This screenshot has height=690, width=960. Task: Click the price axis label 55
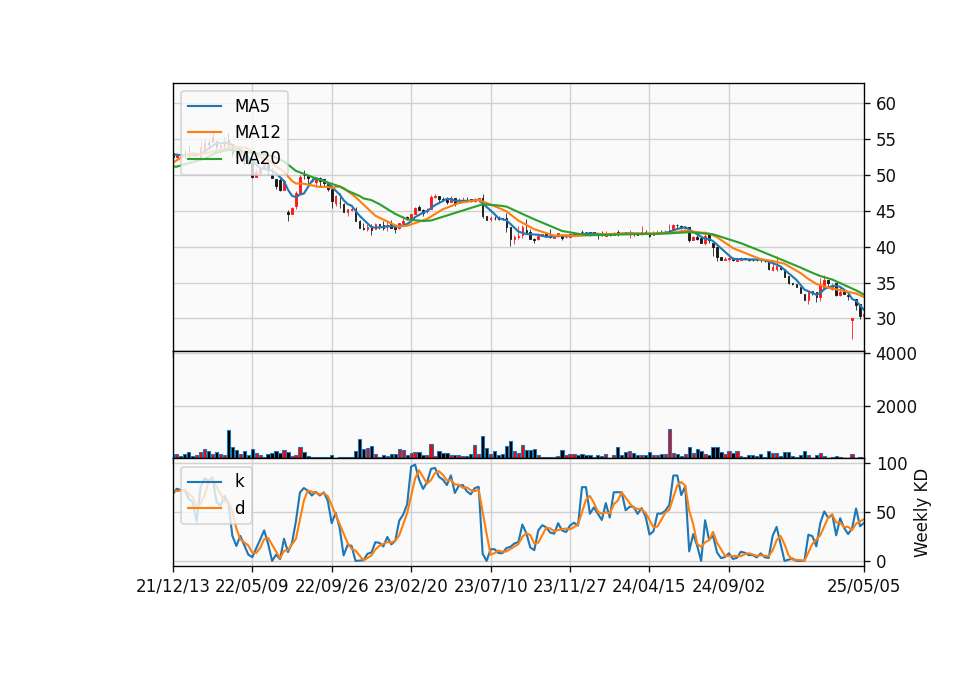point(886,140)
